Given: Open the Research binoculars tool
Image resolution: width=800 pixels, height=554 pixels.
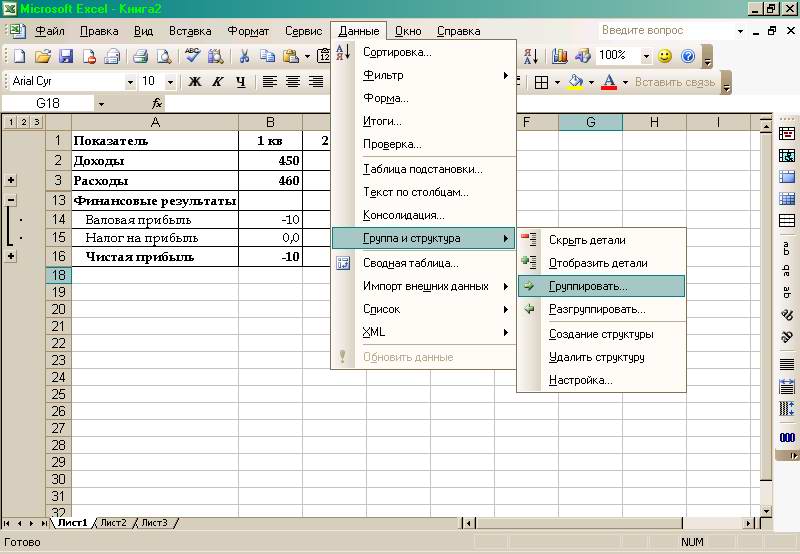Looking at the screenshot, I should (x=216, y=56).
